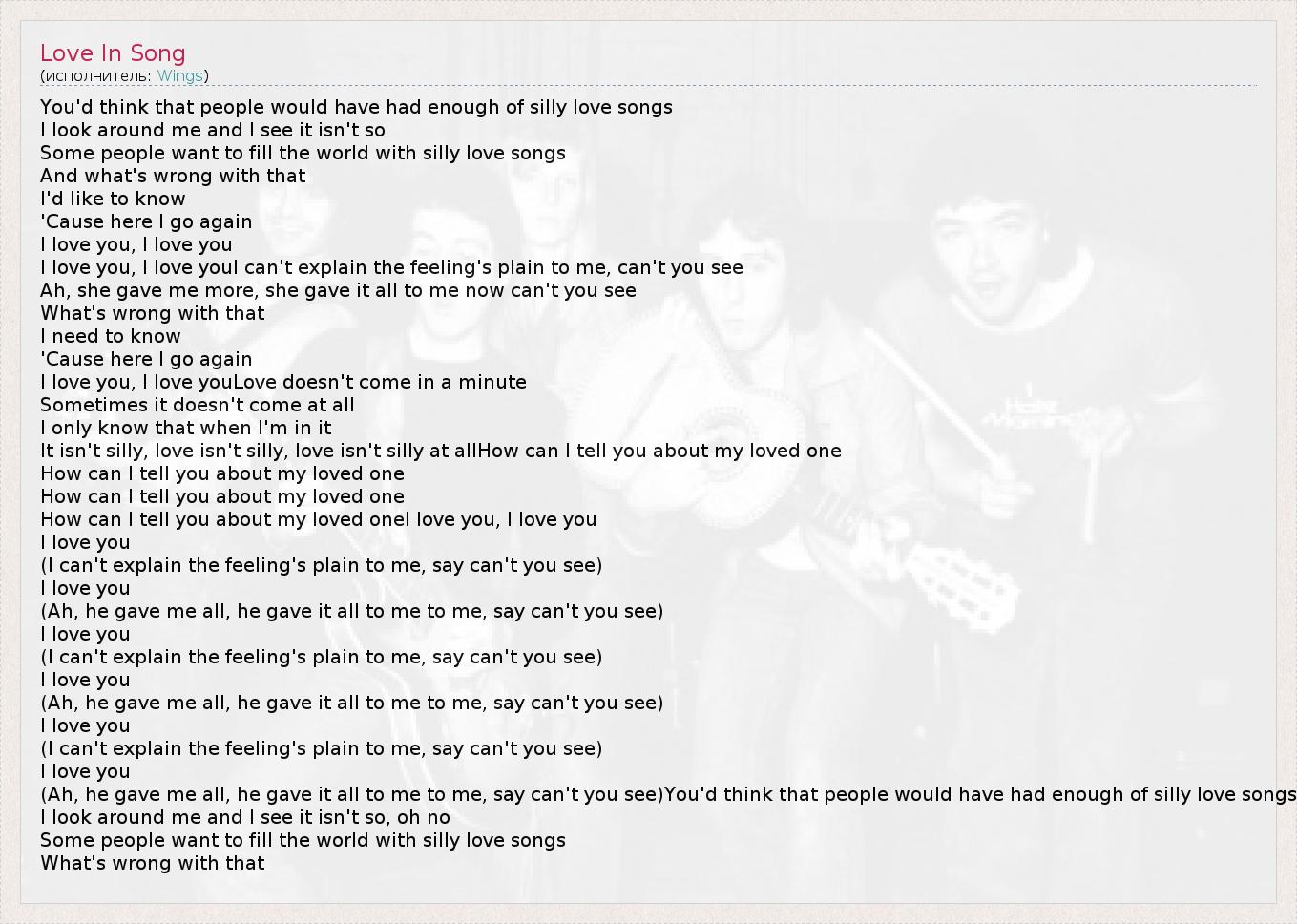Click the lyric line "I'd like to know"

[x=113, y=199]
